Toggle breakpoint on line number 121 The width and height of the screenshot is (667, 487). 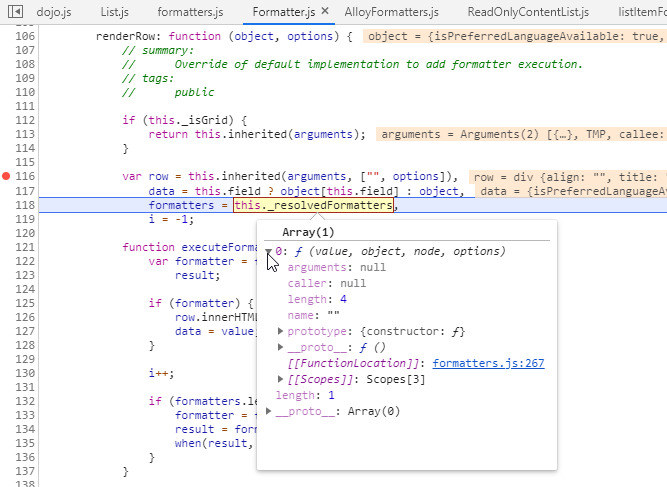click(25, 247)
